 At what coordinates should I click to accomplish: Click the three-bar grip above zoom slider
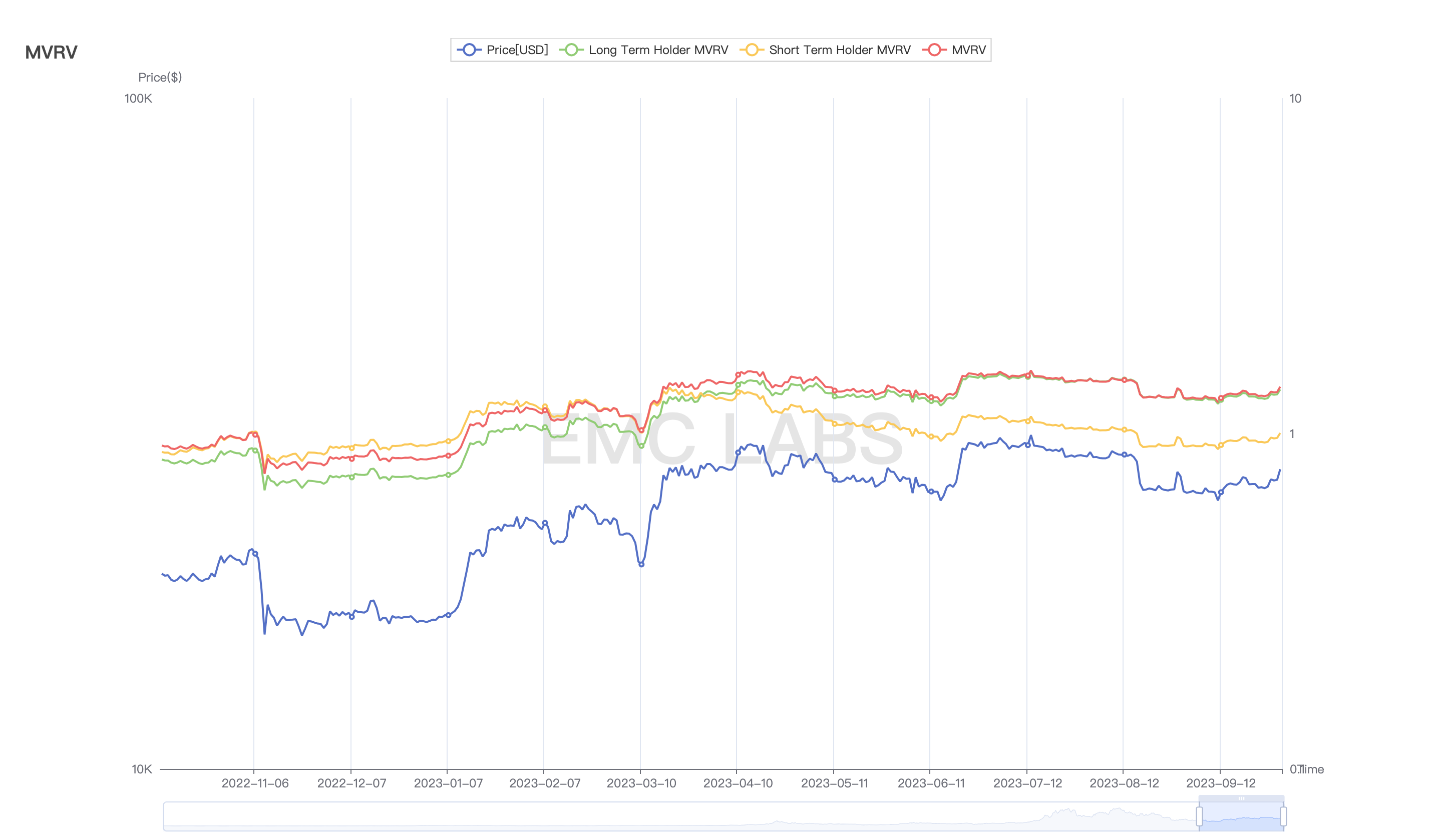[1241, 798]
